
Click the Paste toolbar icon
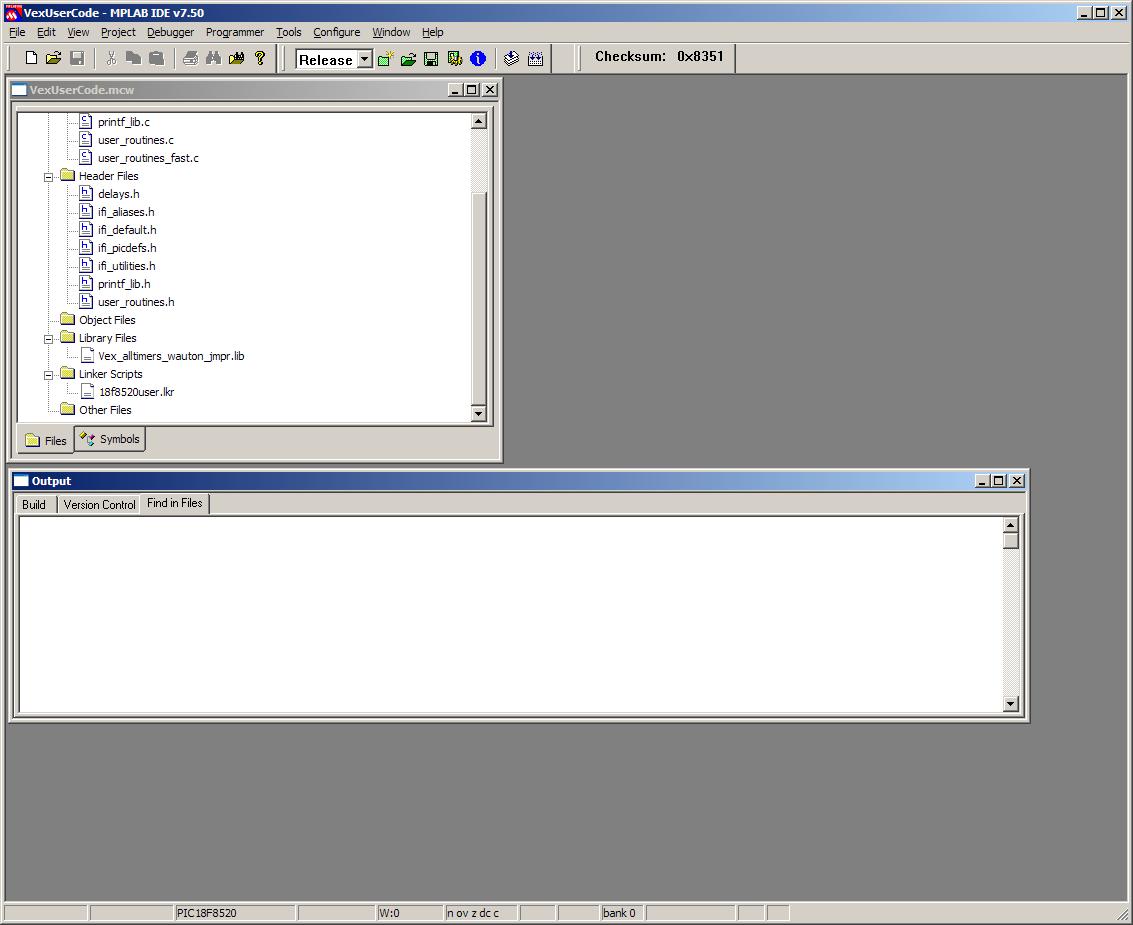tap(157, 58)
